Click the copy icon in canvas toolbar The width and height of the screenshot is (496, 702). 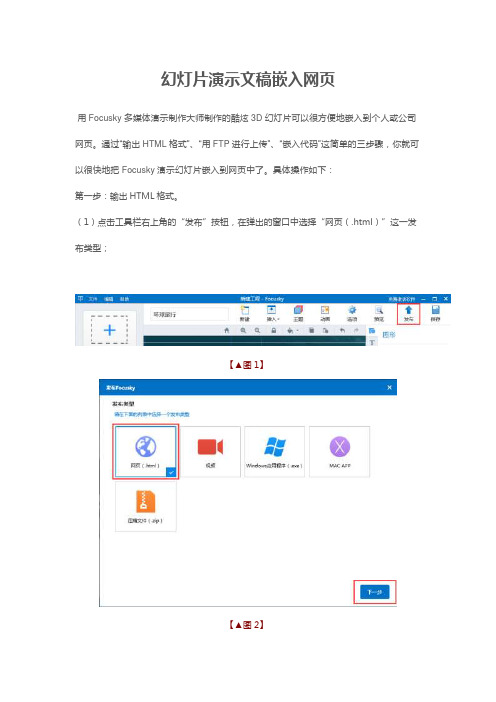pos(325,330)
